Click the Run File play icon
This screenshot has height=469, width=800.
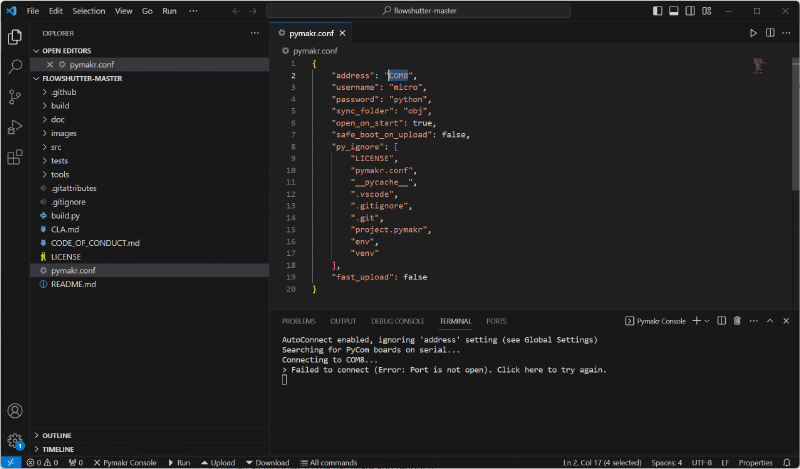[x=754, y=33]
